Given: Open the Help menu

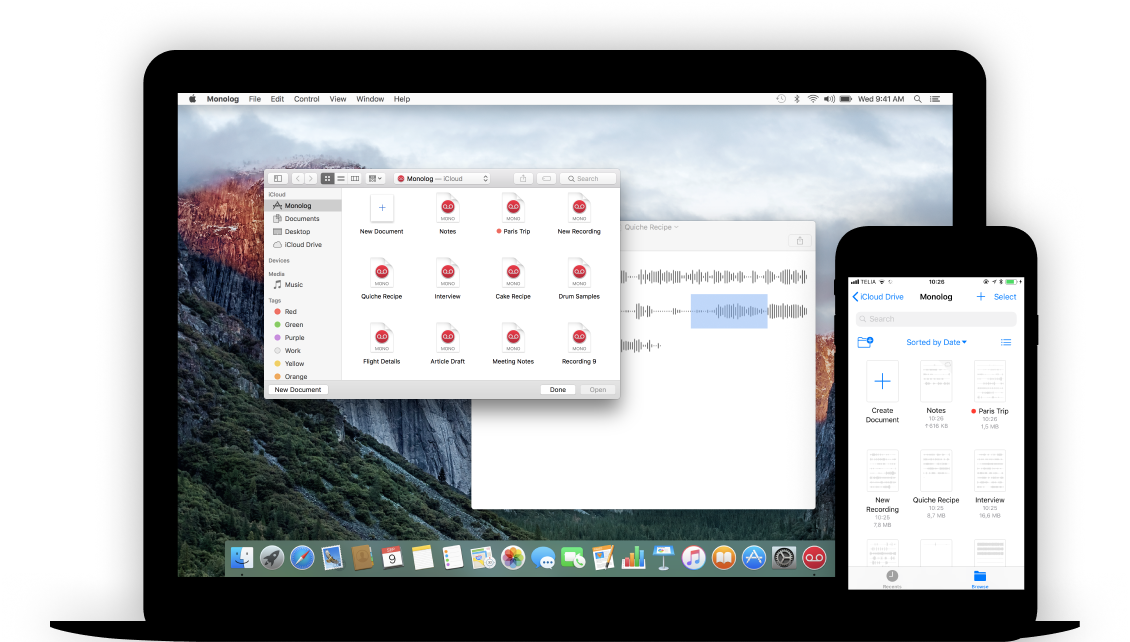Looking at the screenshot, I should (401, 99).
